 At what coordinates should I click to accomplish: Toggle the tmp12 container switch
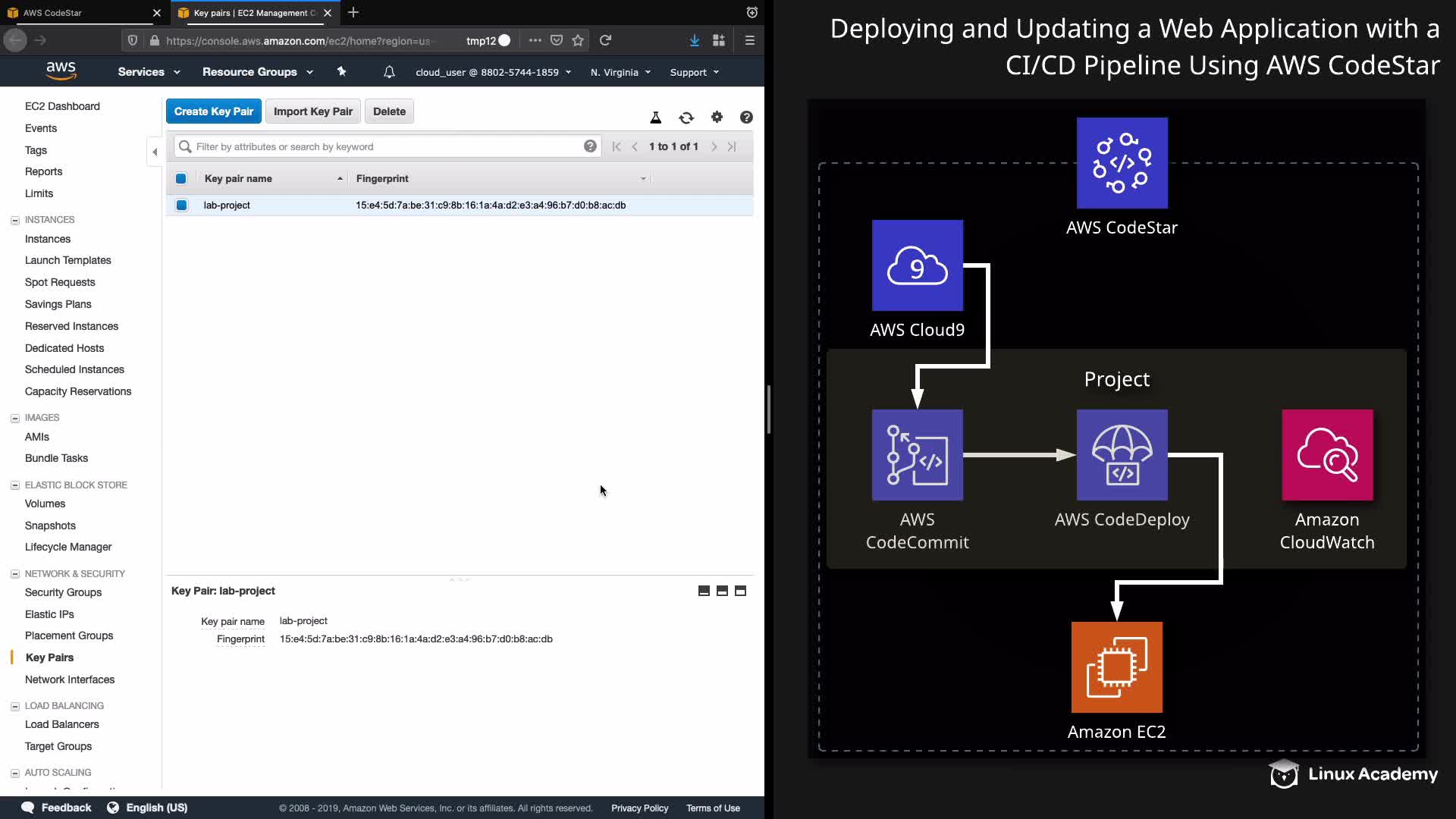[503, 40]
